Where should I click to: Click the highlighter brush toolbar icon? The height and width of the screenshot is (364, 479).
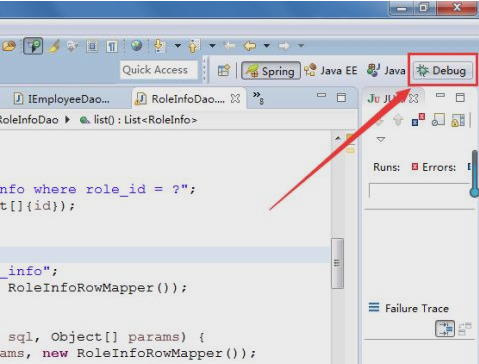pos(55,46)
